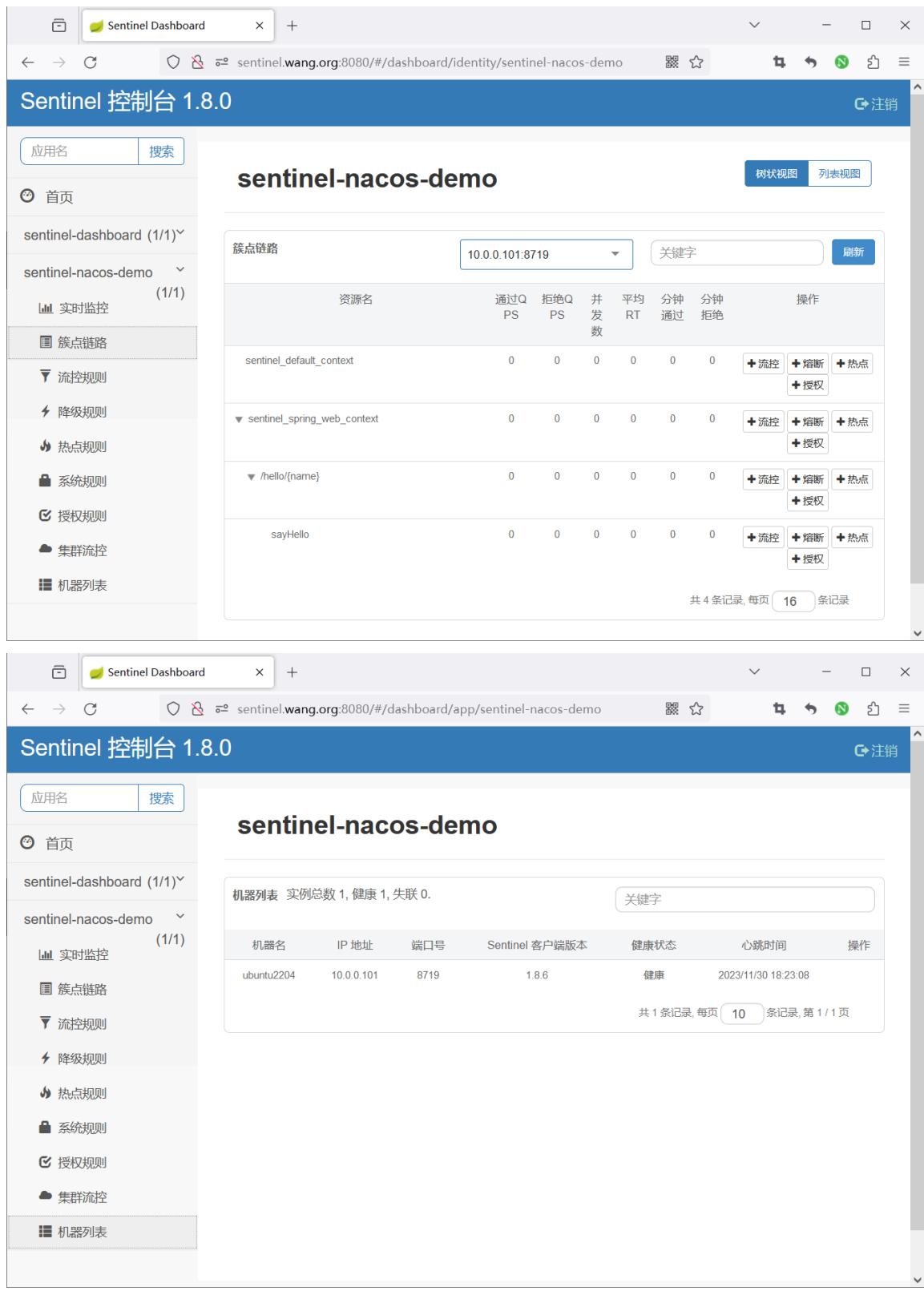Add 授权 rule for sayHello
This screenshot has height=1291, width=924.
pyautogui.click(x=808, y=559)
